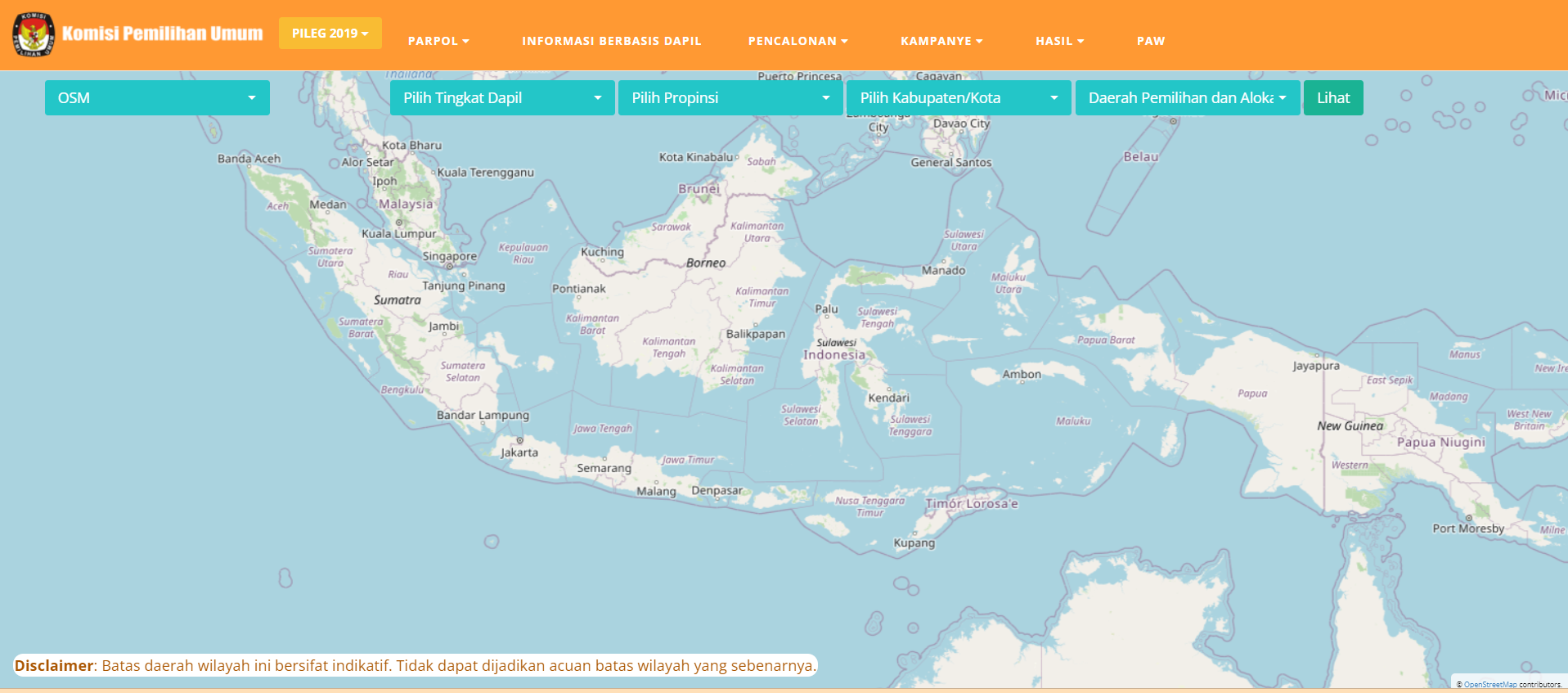The image size is (1568, 693).
Task: Expand Pilih Tingkat Dapil dropdown
Action: click(502, 98)
